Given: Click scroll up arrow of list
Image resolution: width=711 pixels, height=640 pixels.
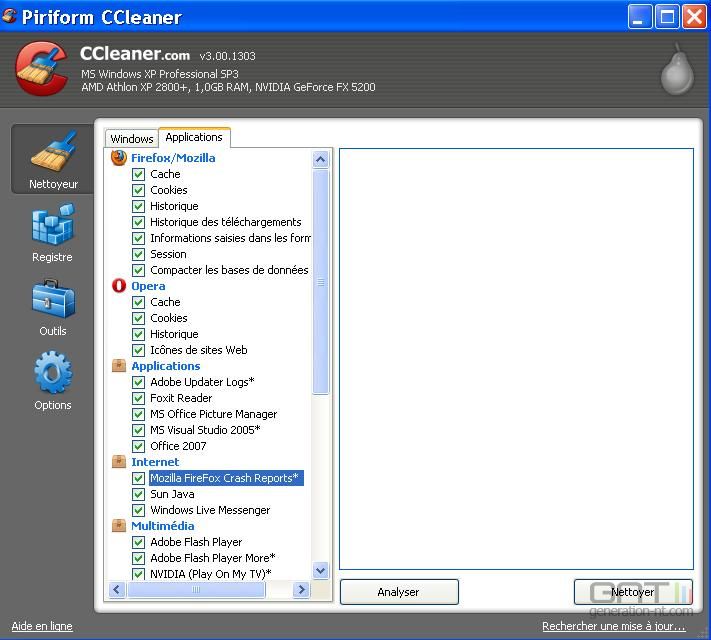Looking at the screenshot, I should (x=321, y=160).
